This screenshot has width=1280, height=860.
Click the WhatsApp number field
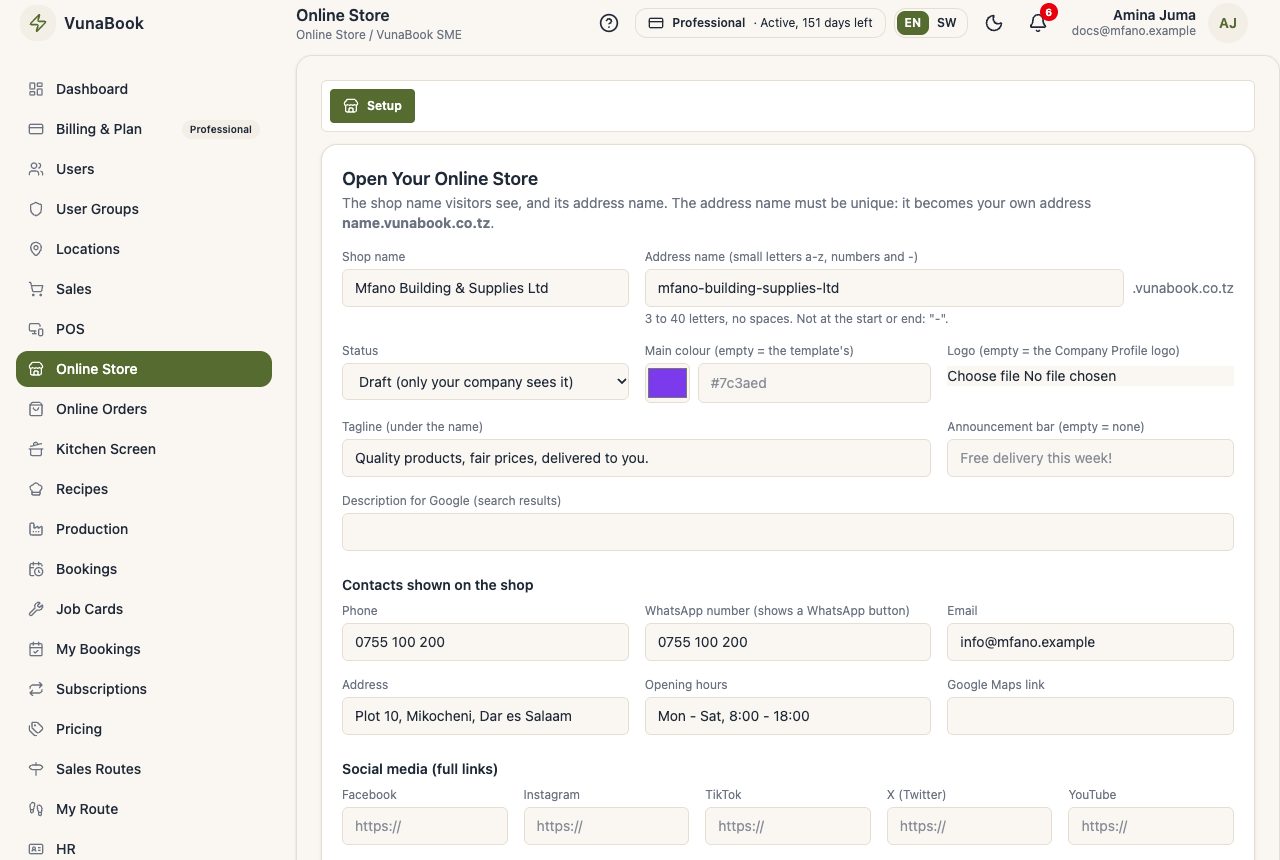coord(788,642)
